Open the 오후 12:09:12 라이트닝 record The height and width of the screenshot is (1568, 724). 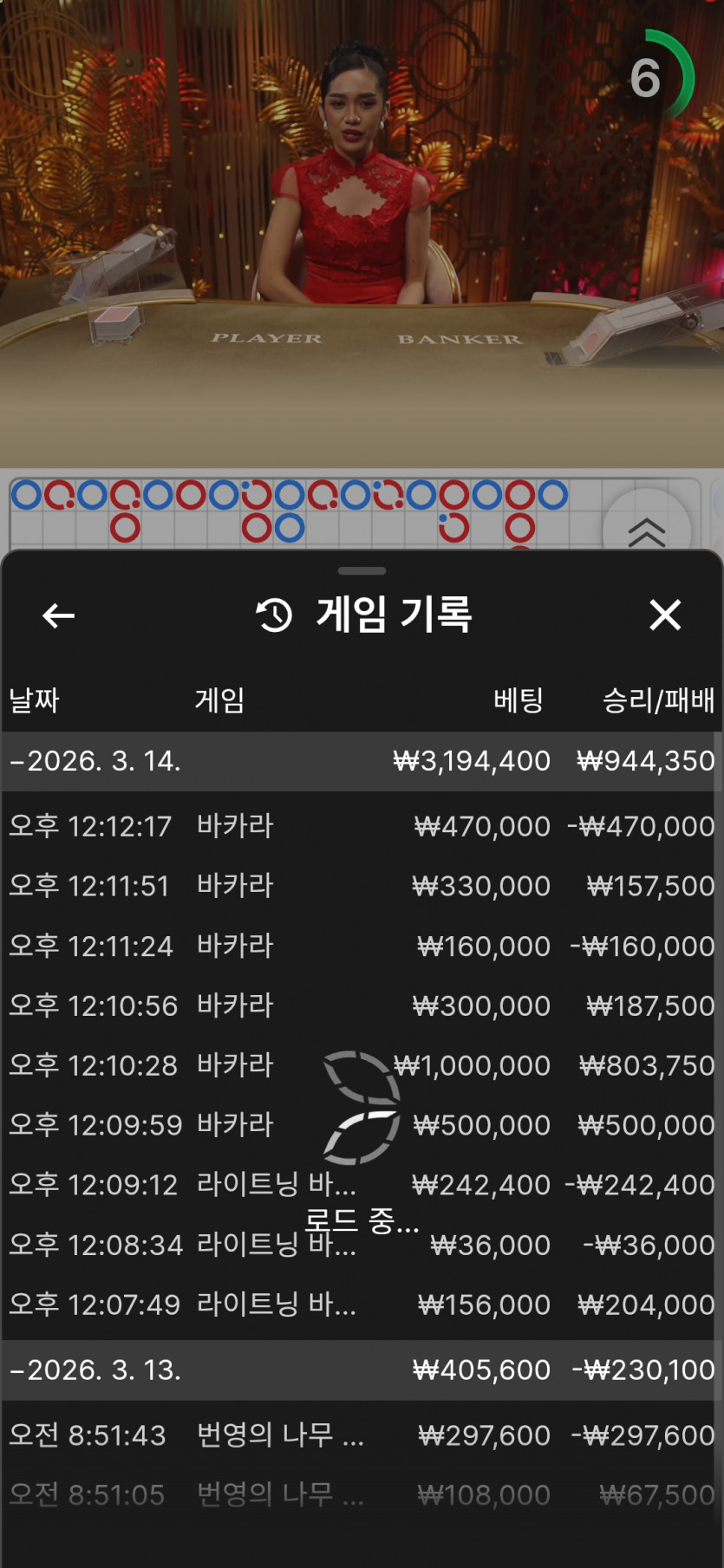point(362,1185)
